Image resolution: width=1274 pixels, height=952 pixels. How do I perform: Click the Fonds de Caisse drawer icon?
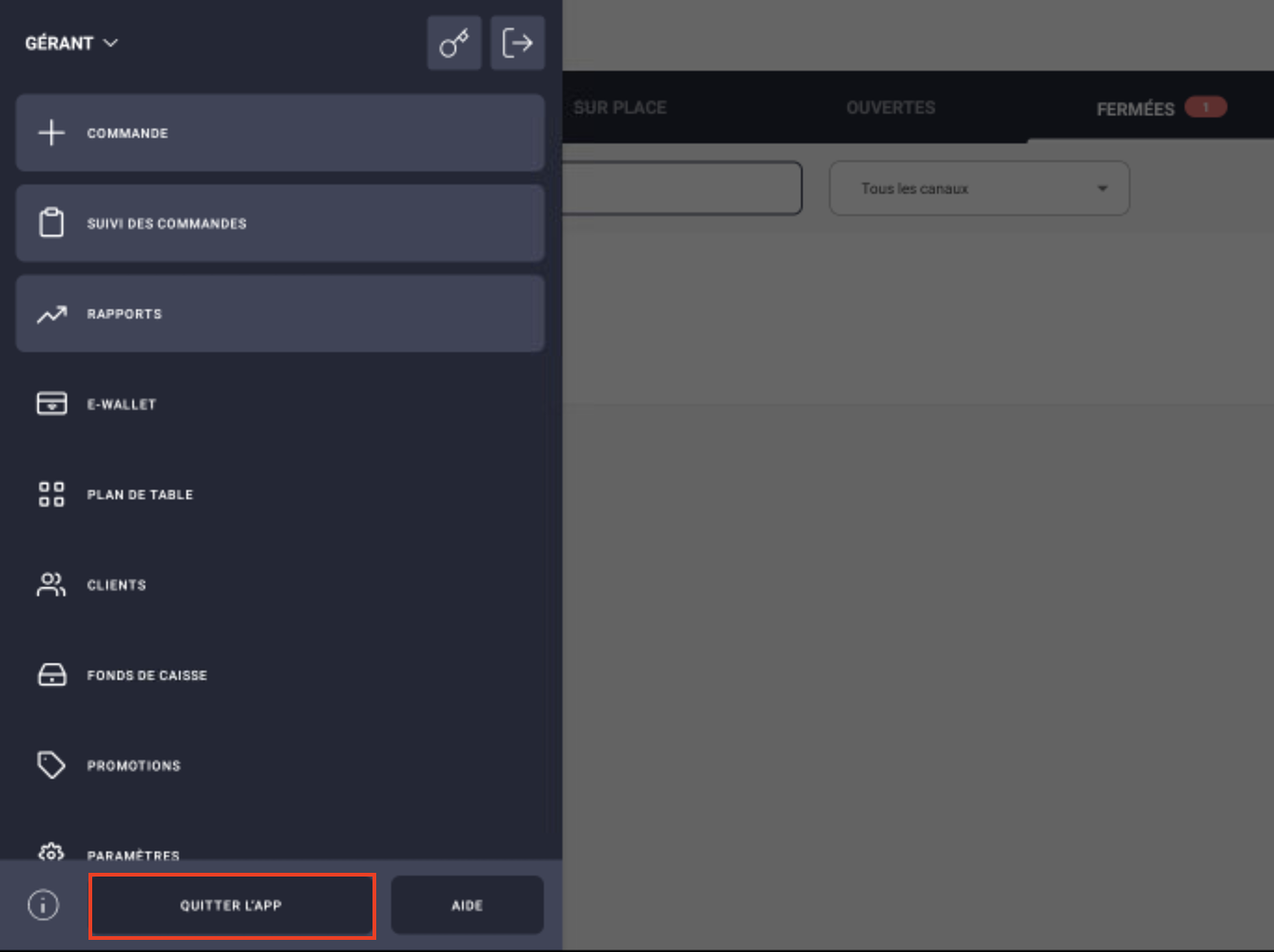click(x=51, y=674)
